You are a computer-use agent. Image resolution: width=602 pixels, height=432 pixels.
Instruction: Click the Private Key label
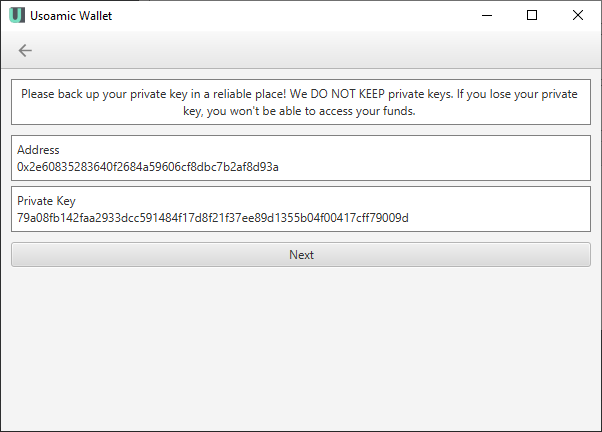pyautogui.click(x=46, y=201)
